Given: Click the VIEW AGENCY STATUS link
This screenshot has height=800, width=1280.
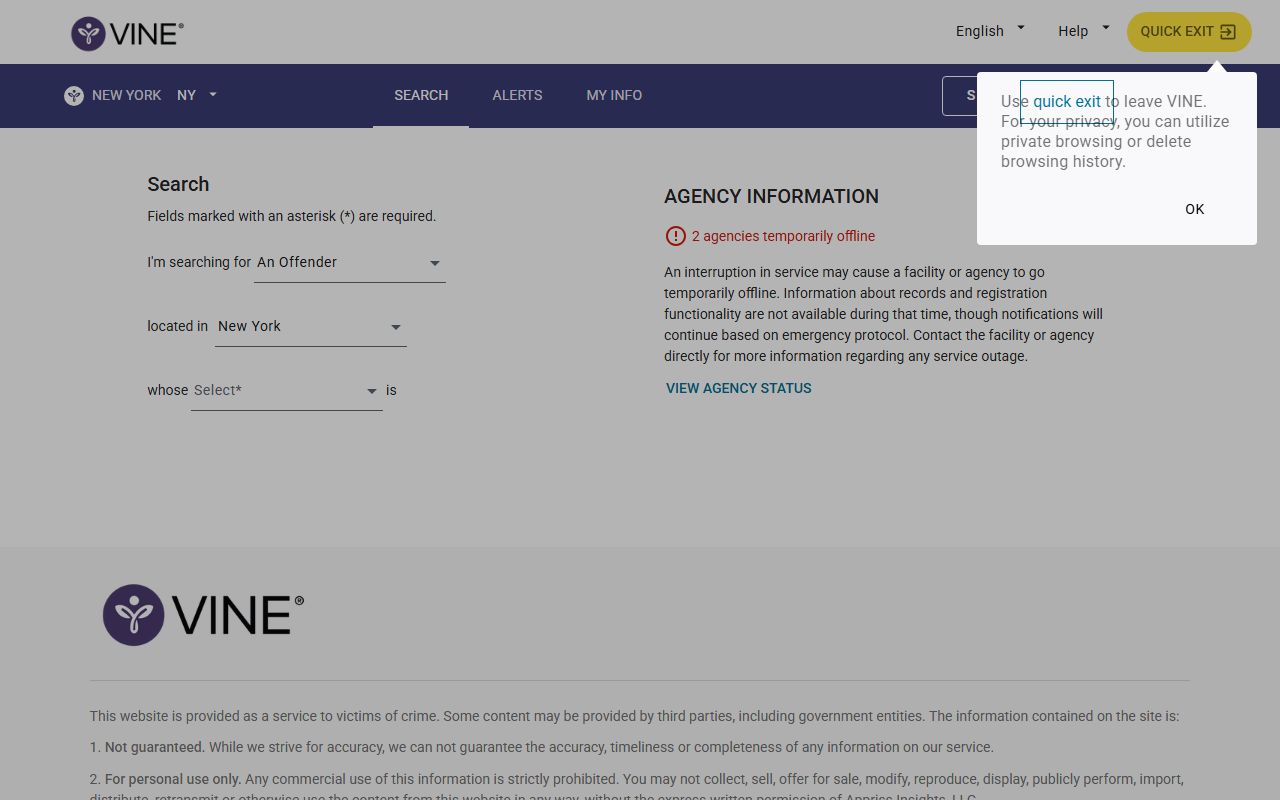Looking at the screenshot, I should (x=739, y=388).
